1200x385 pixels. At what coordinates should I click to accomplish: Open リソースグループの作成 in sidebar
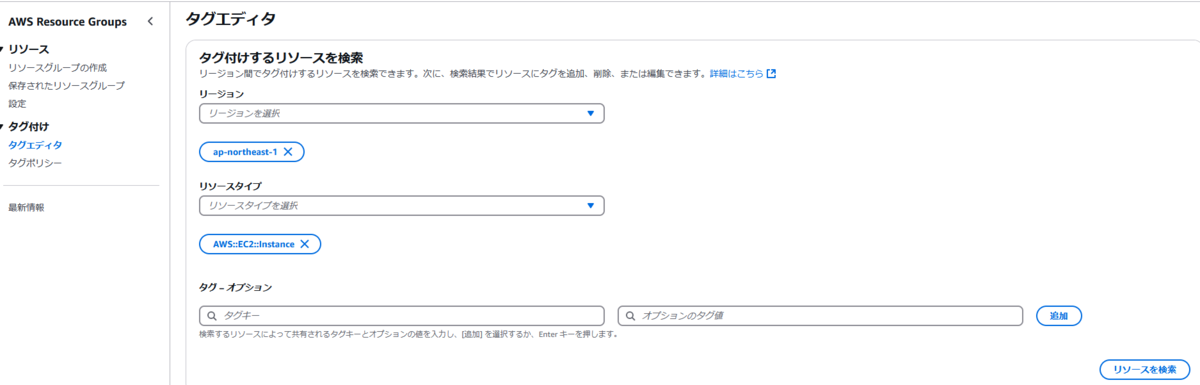(x=57, y=68)
